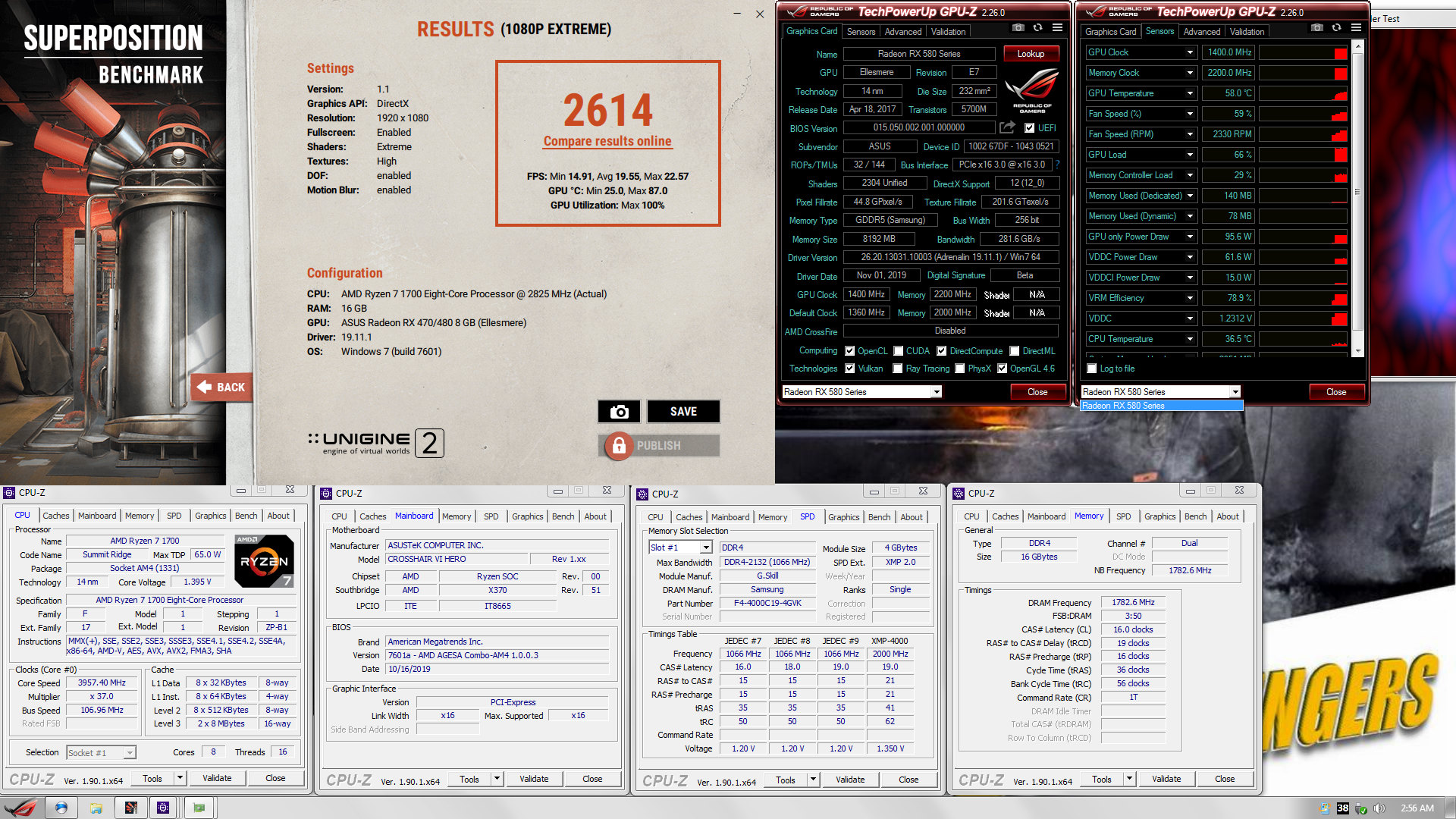Click the network status tray icon

click(1360, 808)
